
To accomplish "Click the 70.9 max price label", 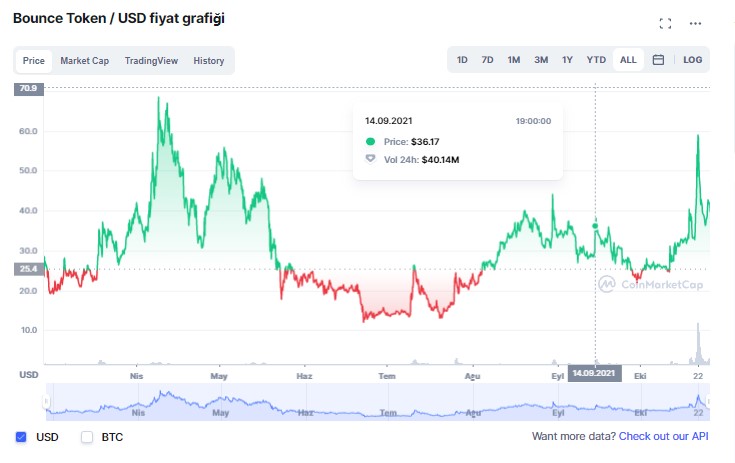I will pos(29,88).
